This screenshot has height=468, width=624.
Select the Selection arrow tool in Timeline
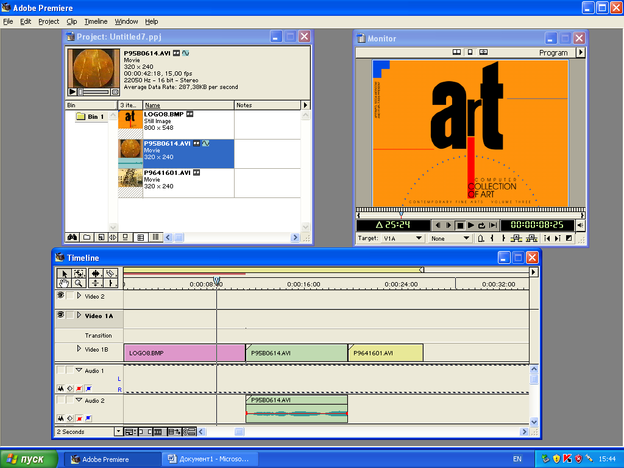[x=63, y=273]
